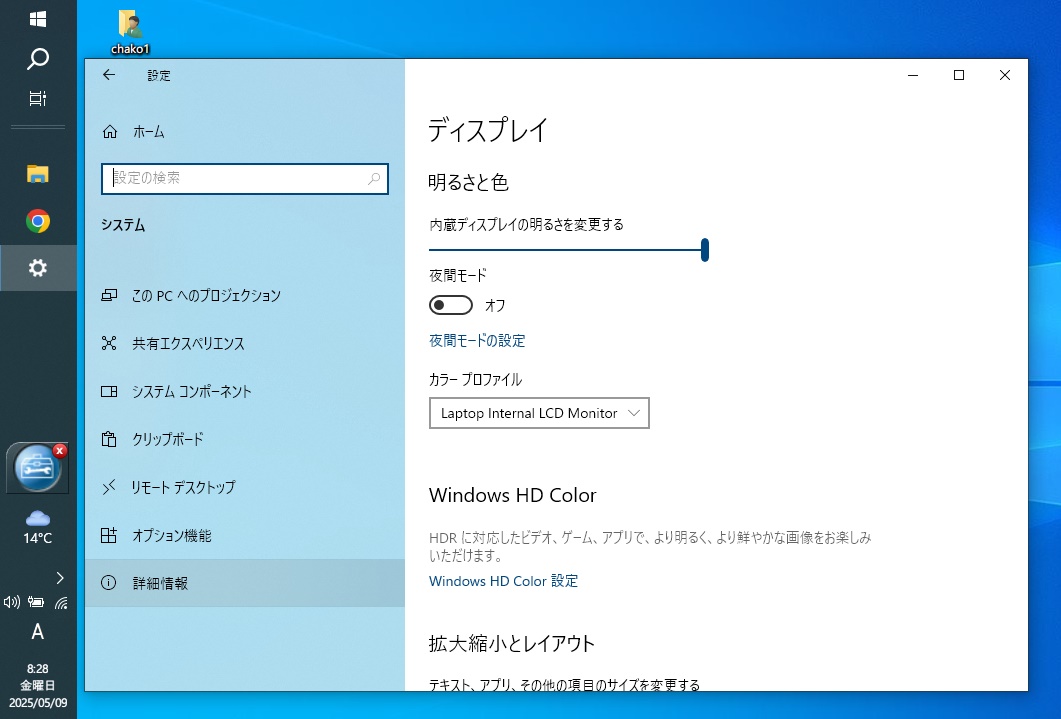The width and height of the screenshot is (1061, 719).
Task: Open この PC へのプロジェクション settings
Action: (x=245, y=296)
